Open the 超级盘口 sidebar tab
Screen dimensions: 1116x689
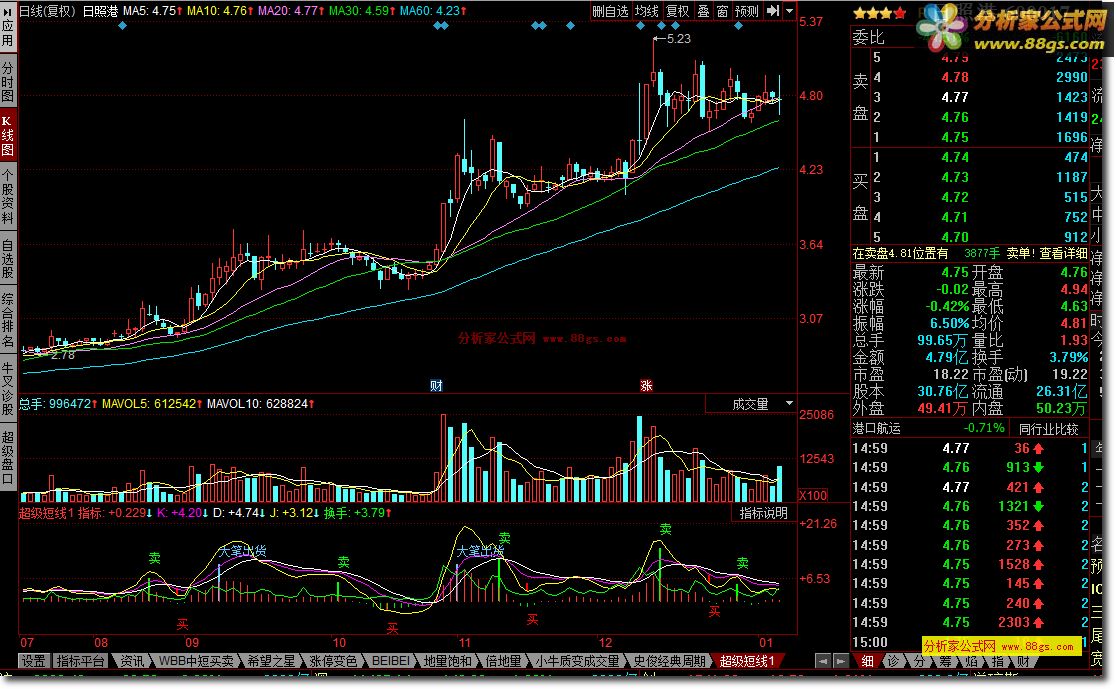(x=8, y=458)
